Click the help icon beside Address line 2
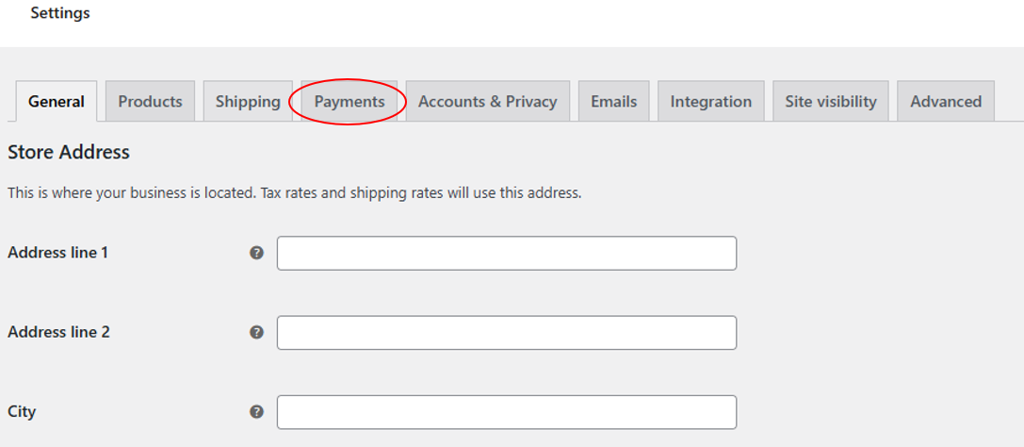Viewport: 1024px width, 447px height. point(256,332)
